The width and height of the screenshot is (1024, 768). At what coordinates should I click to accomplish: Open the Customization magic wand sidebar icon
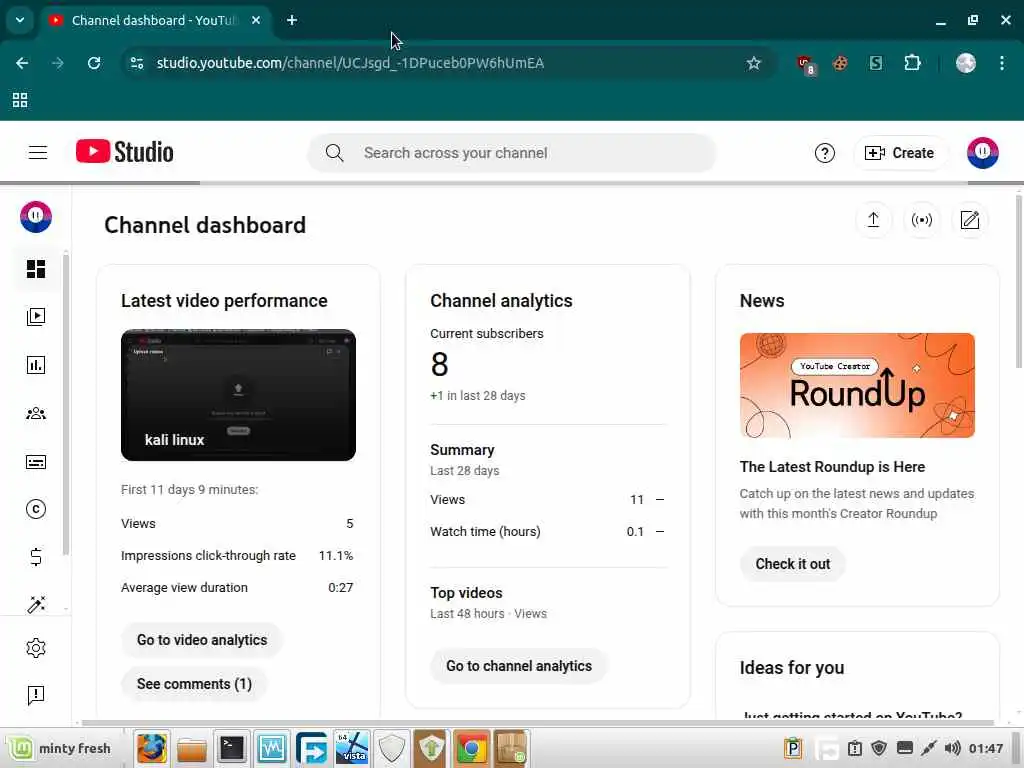36,604
